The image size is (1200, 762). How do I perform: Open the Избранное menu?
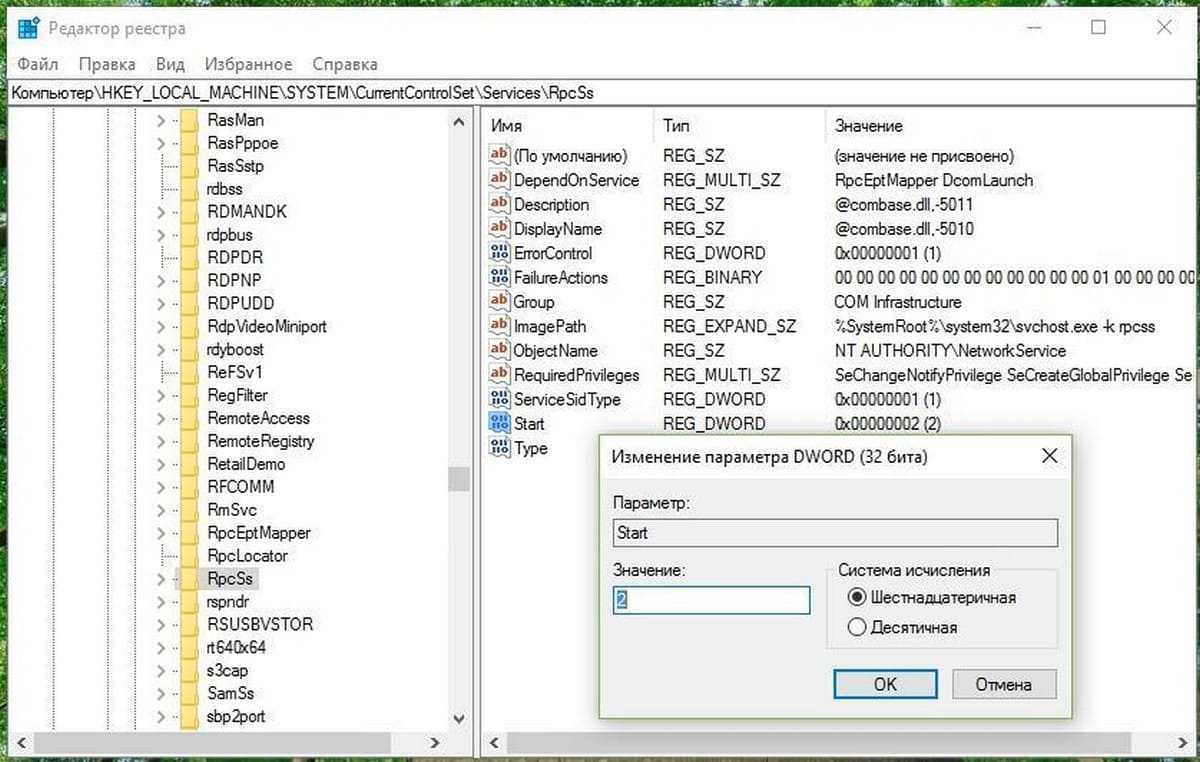(248, 64)
